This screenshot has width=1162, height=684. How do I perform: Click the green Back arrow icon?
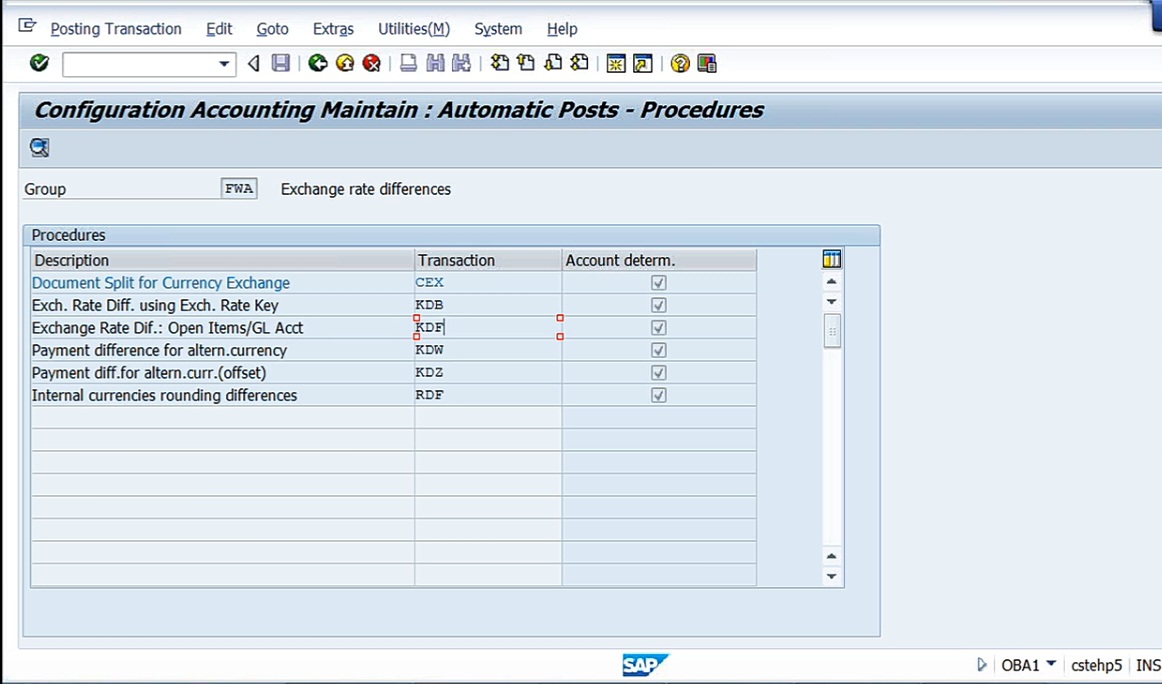[x=318, y=64]
